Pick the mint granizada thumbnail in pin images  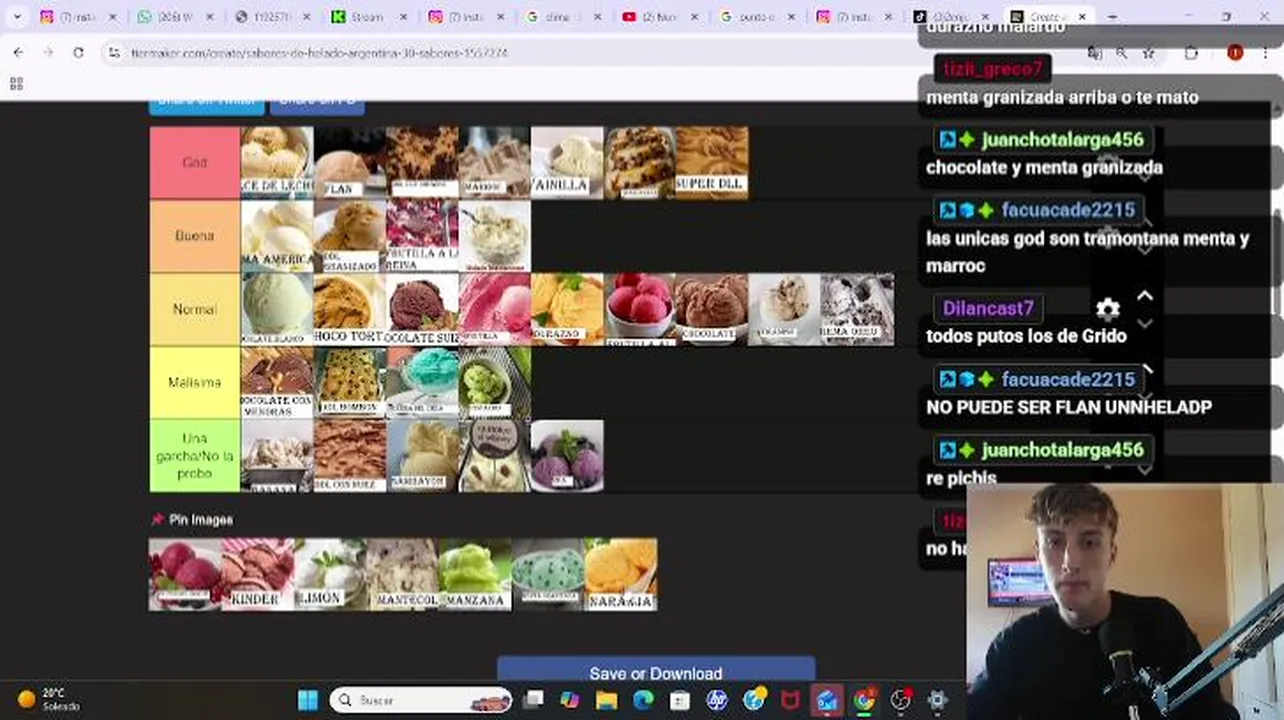tap(548, 574)
